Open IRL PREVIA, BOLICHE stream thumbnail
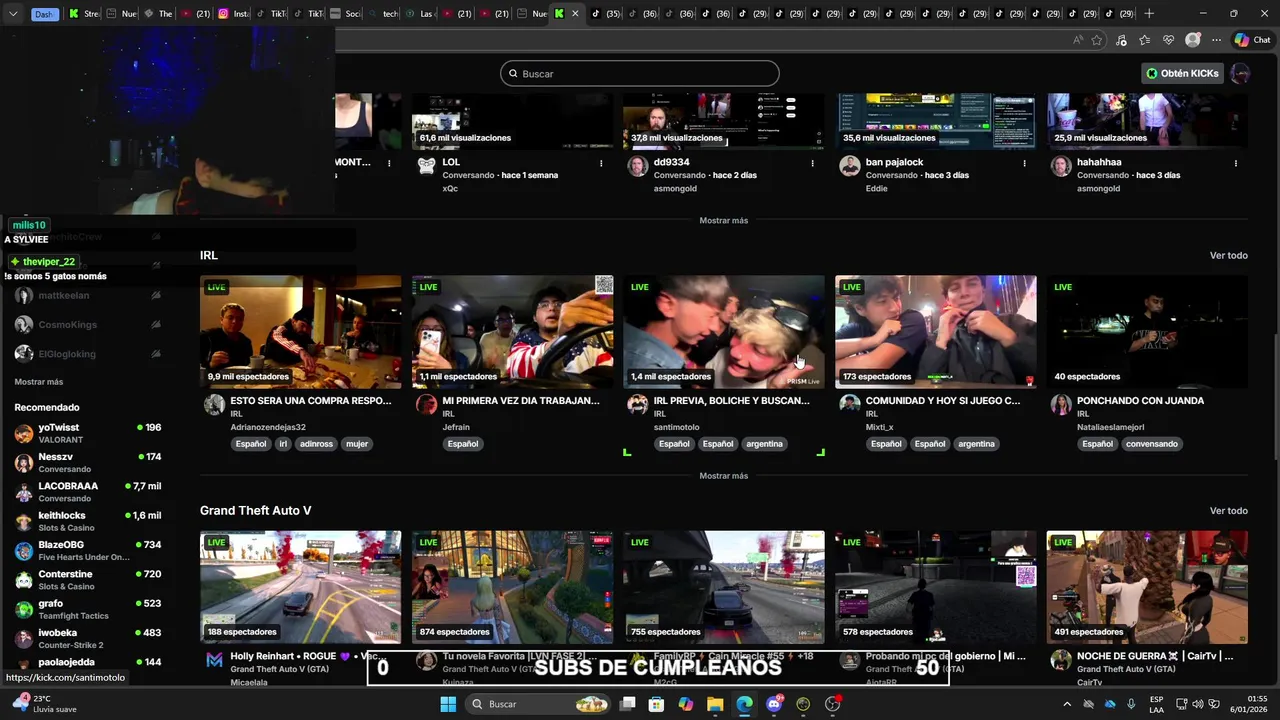The height and width of the screenshot is (720, 1280). point(724,332)
